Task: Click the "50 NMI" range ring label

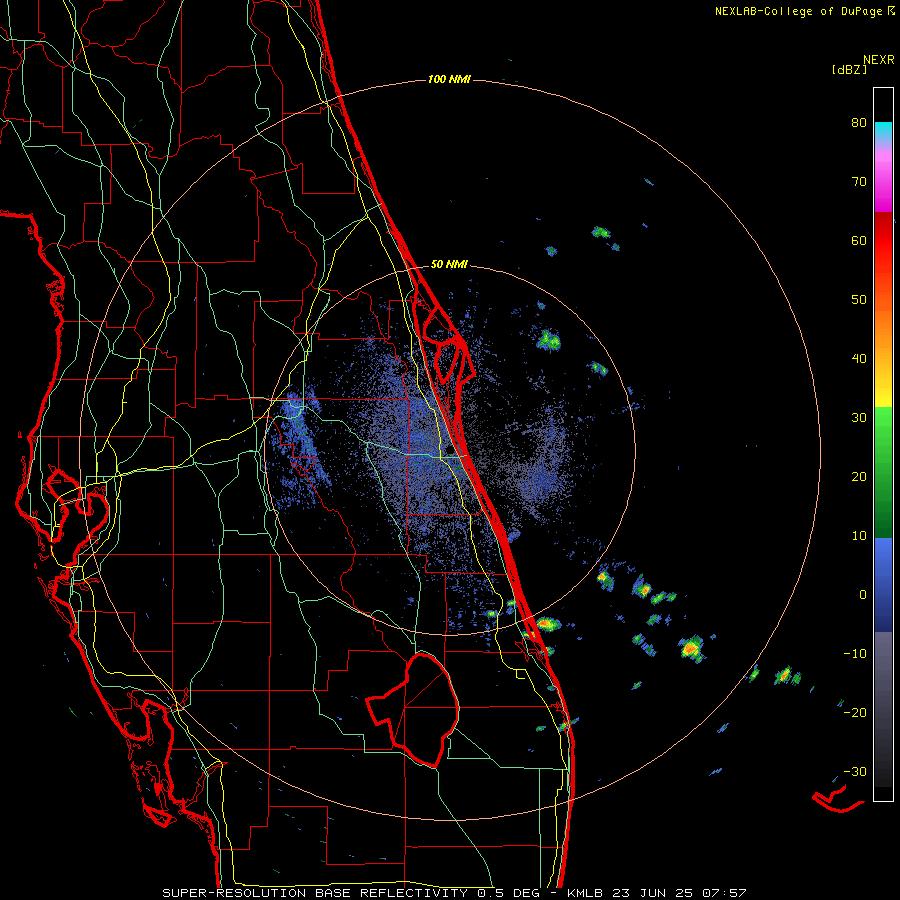Action: [449, 265]
